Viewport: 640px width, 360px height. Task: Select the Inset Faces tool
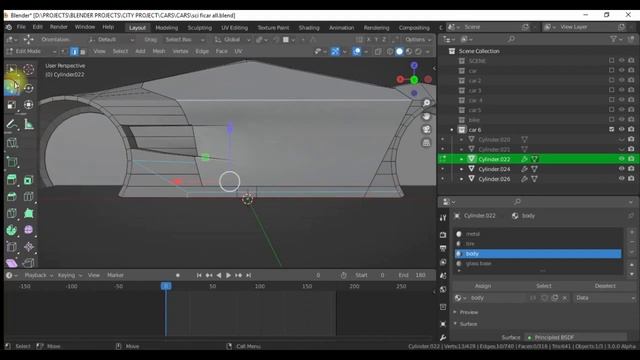pos(29,180)
